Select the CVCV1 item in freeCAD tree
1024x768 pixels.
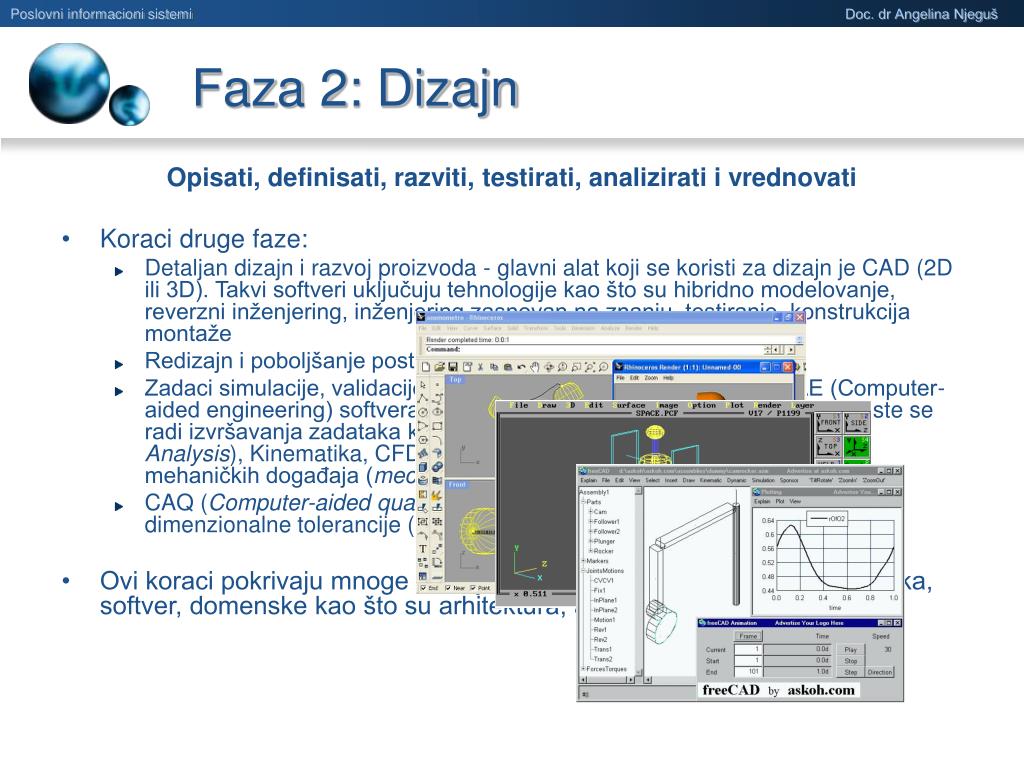(x=603, y=581)
